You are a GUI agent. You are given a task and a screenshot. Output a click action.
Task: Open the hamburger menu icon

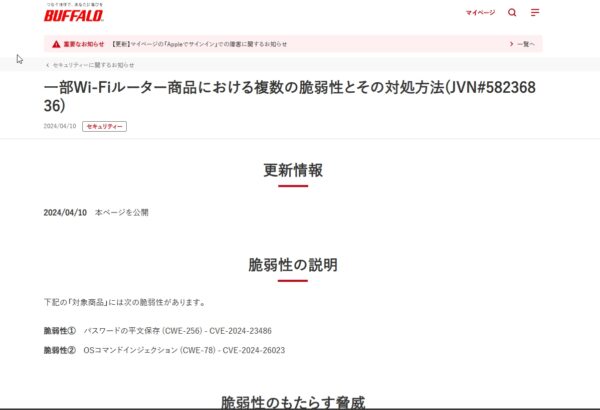535,13
